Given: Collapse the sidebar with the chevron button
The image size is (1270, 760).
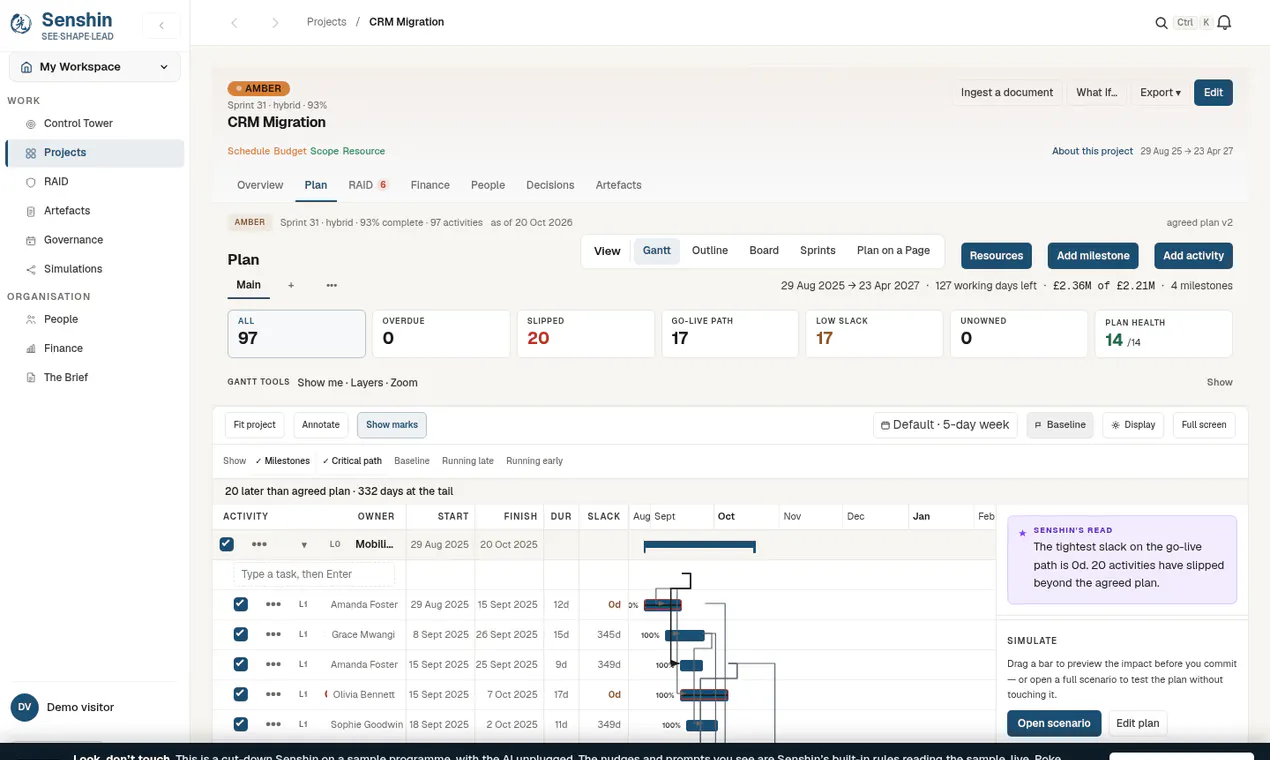Looking at the screenshot, I should pyautogui.click(x=161, y=26).
